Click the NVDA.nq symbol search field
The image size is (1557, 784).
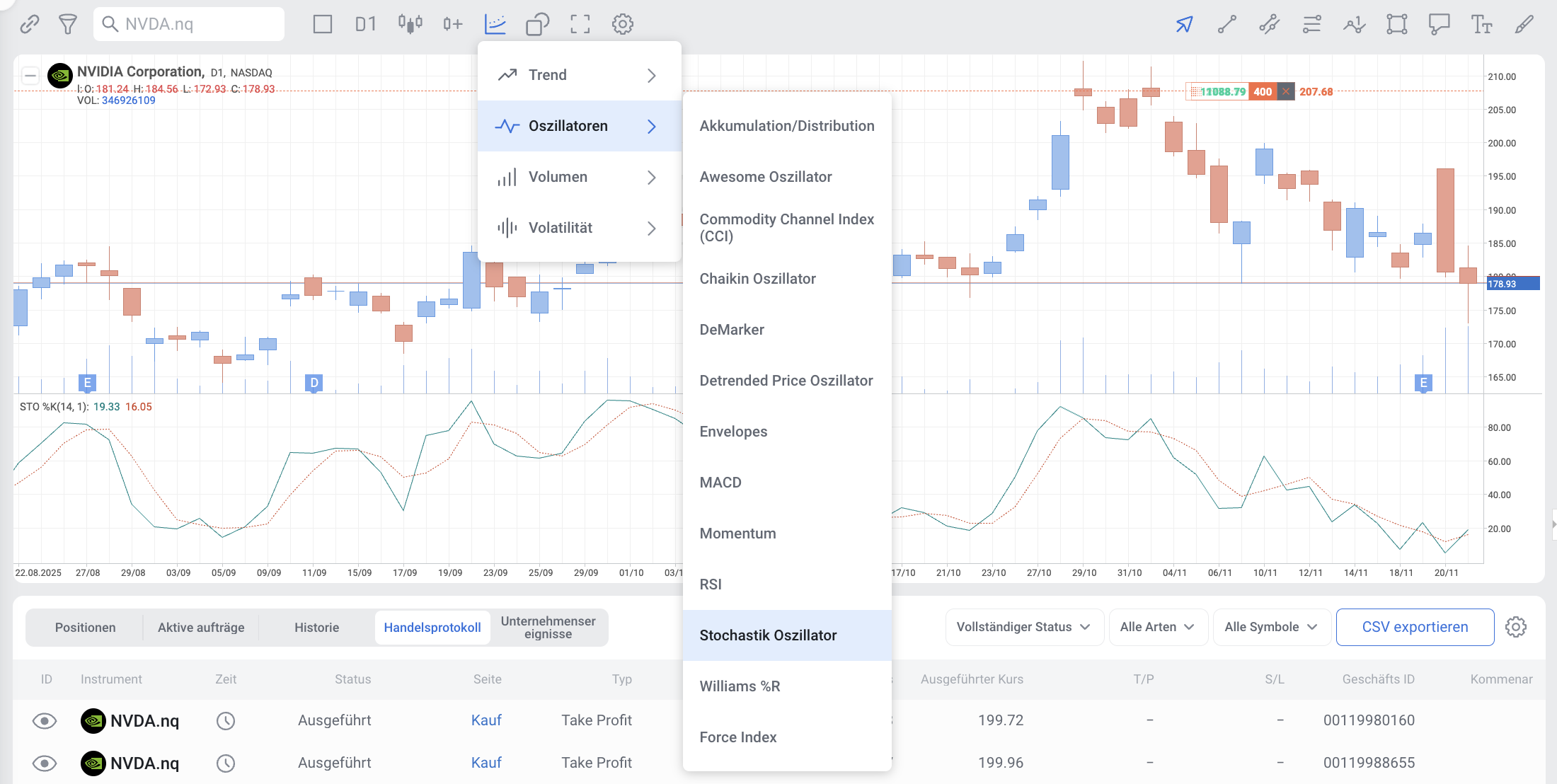[190, 24]
